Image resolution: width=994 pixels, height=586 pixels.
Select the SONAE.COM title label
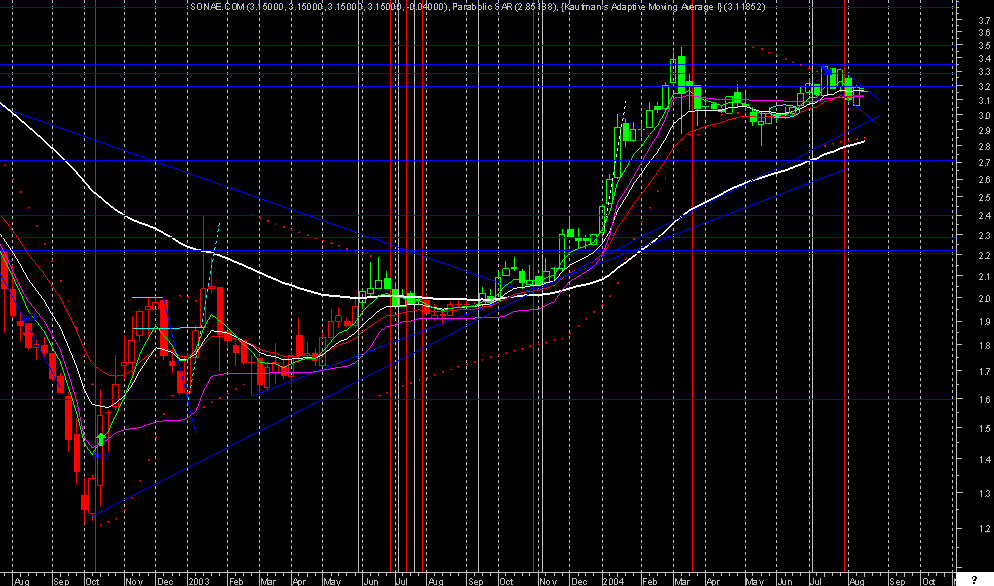pos(210,7)
